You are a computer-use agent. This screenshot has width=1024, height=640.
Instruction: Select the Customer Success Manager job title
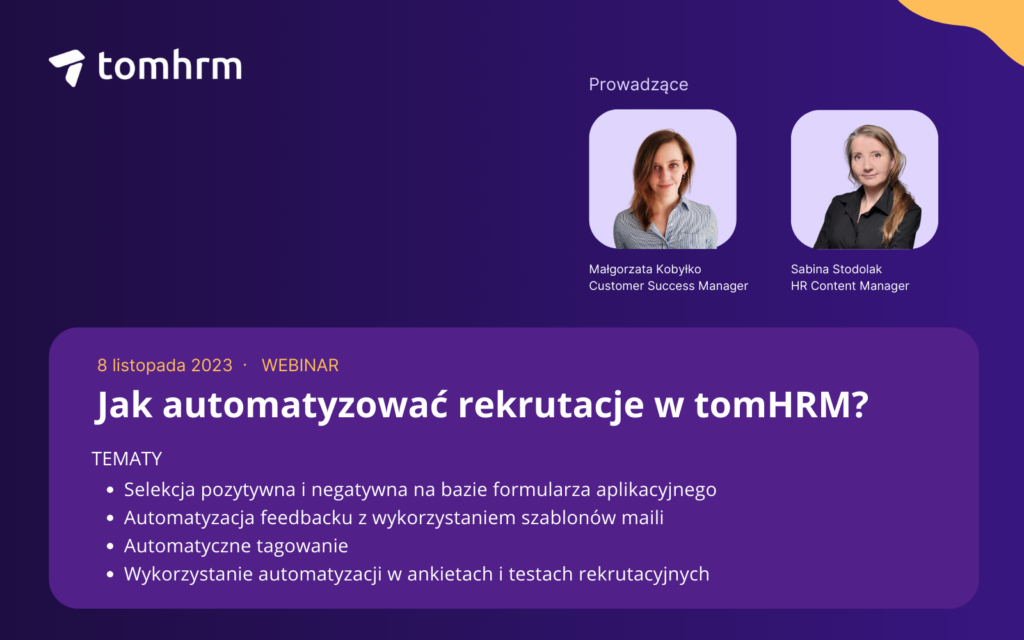pyautogui.click(x=668, y=286)
